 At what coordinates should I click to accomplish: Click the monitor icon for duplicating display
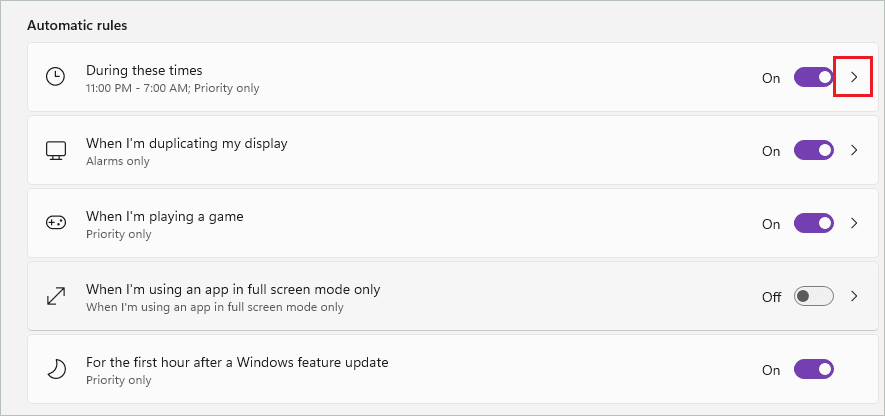click(56, 151)
